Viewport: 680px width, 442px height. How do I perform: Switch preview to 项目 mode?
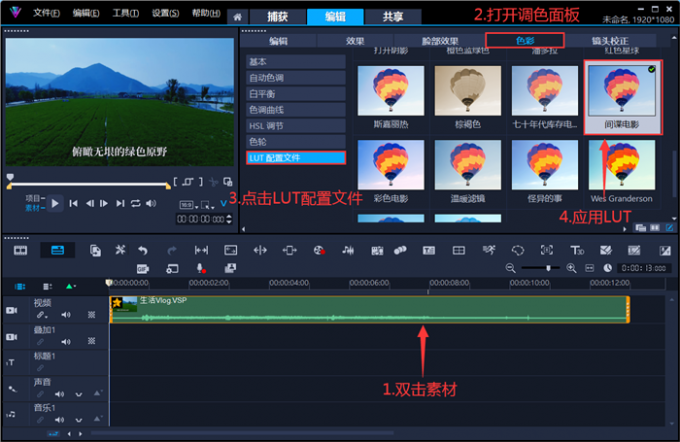[x=34, y=198]
